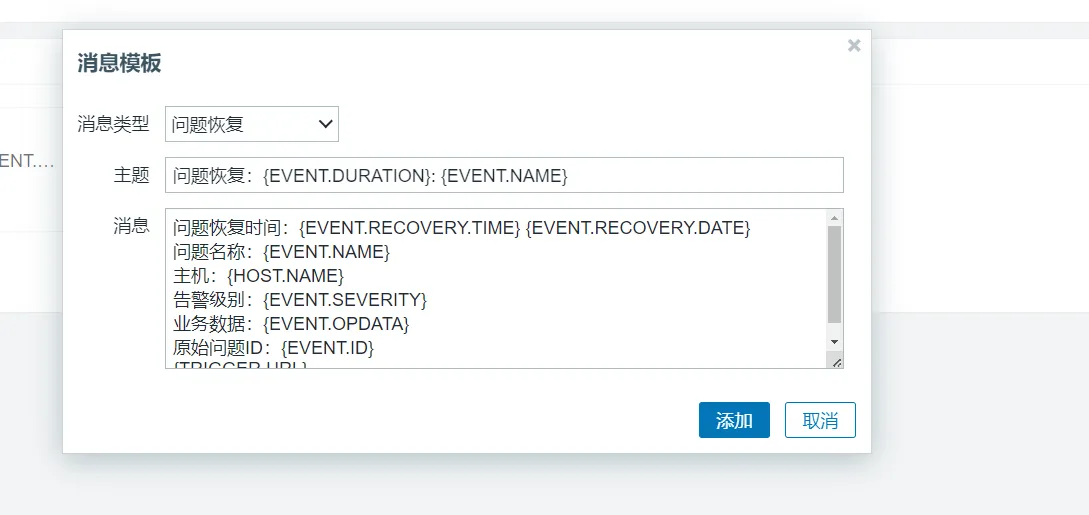Click the message textarea resize handle
This screenshot has height=515, width=1089.
(x=837, y=362)
